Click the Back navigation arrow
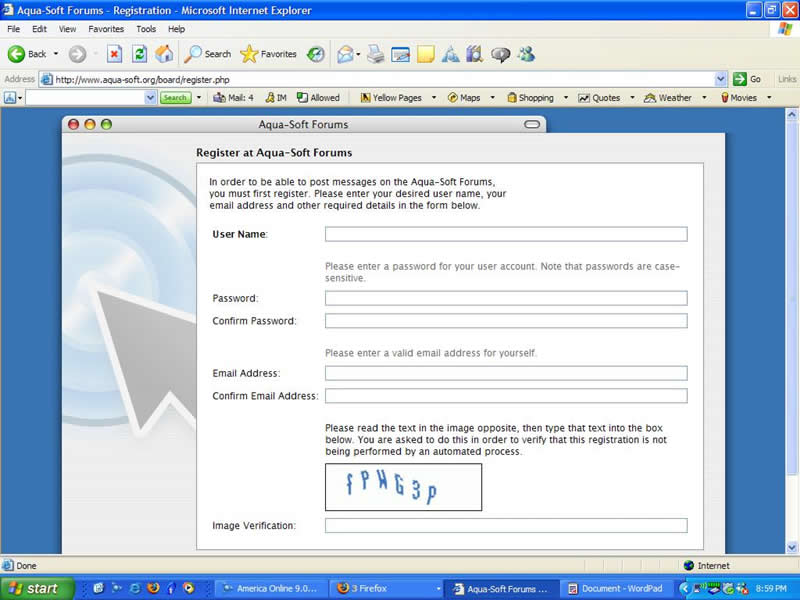 click(17, 54)
